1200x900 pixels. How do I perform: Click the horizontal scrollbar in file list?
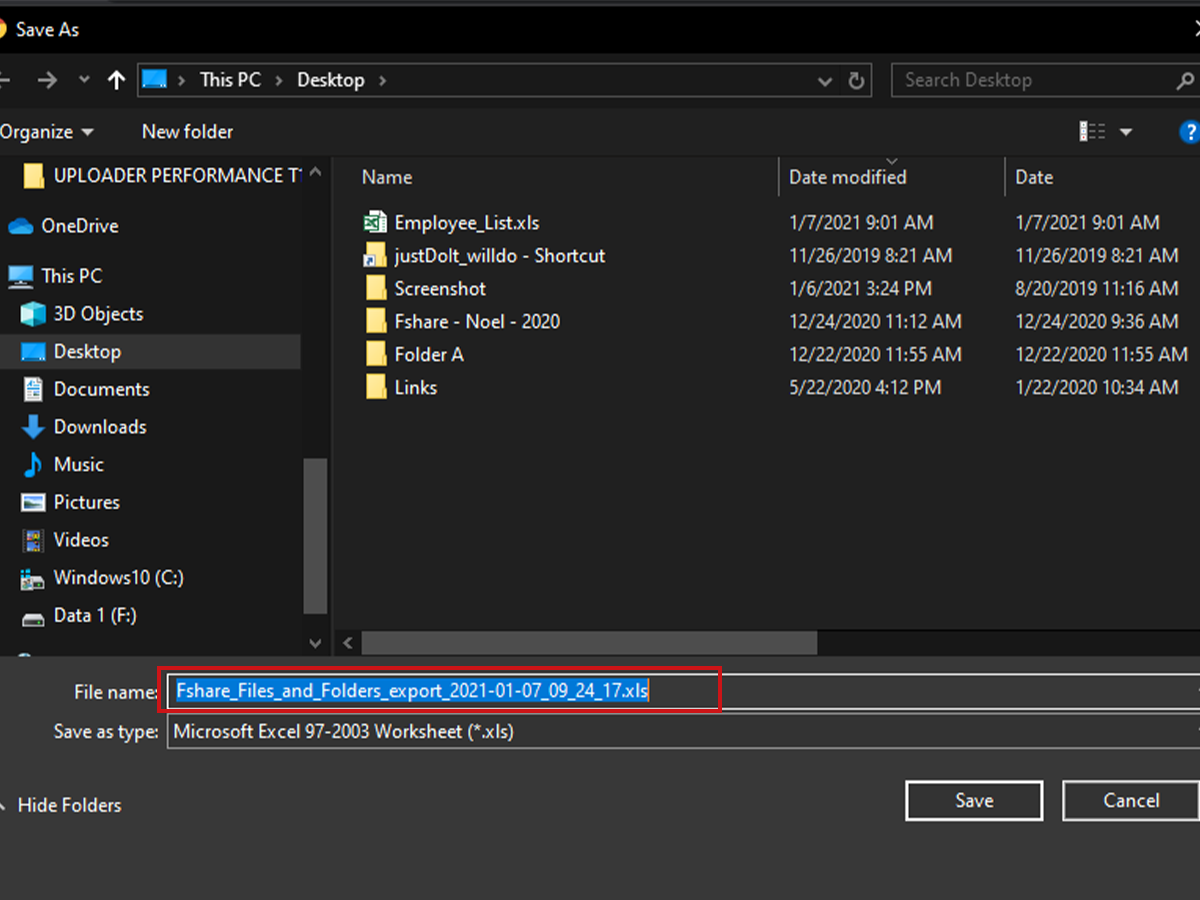click(589, 642)
